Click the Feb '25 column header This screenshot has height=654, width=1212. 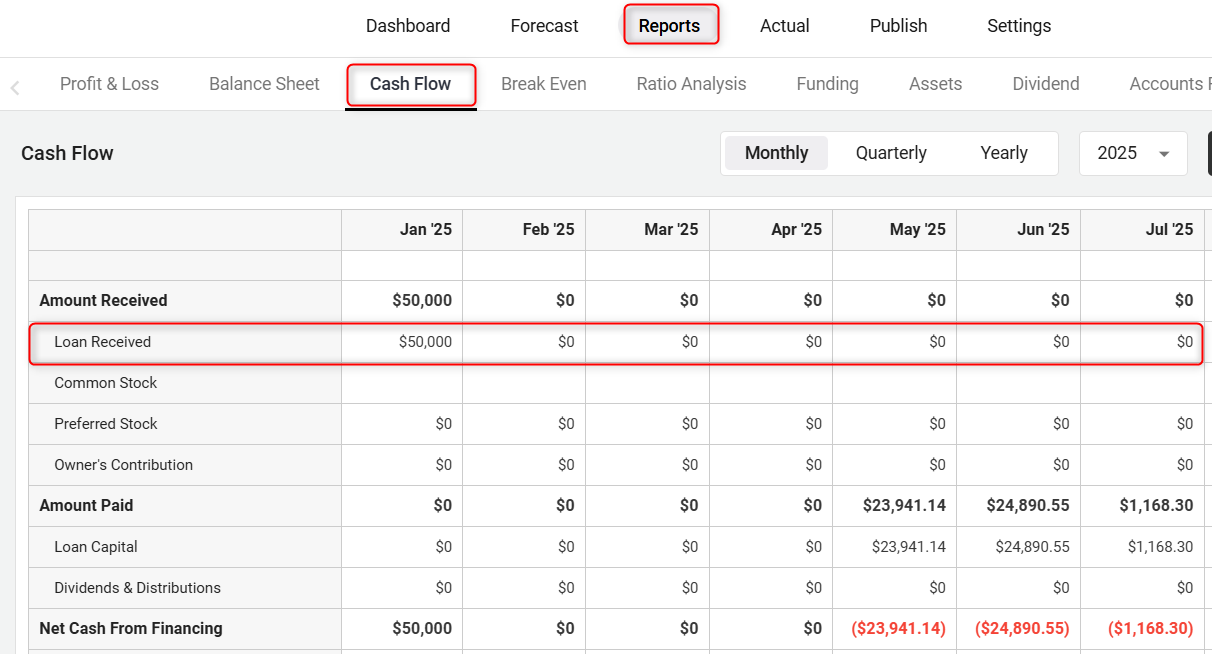pyautogui.click(x=524, y=230)
